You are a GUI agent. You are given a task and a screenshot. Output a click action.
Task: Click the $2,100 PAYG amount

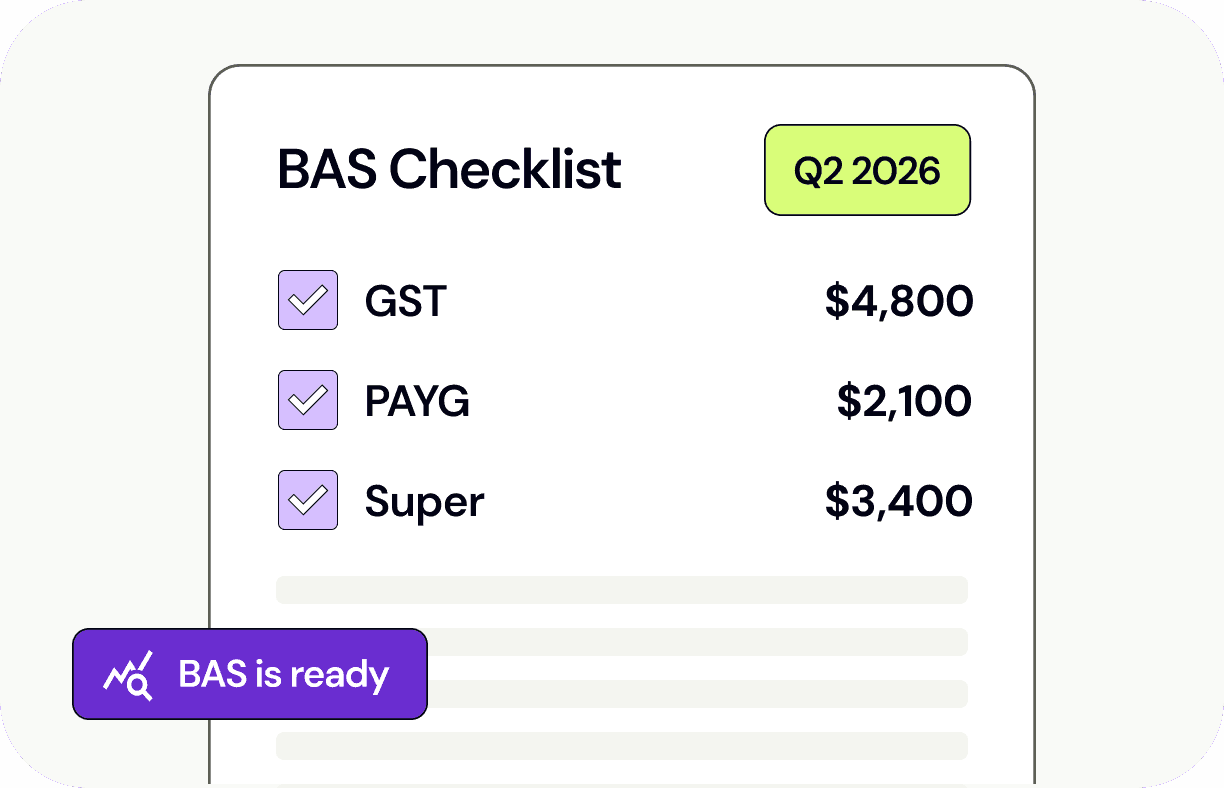pos(904,401)
